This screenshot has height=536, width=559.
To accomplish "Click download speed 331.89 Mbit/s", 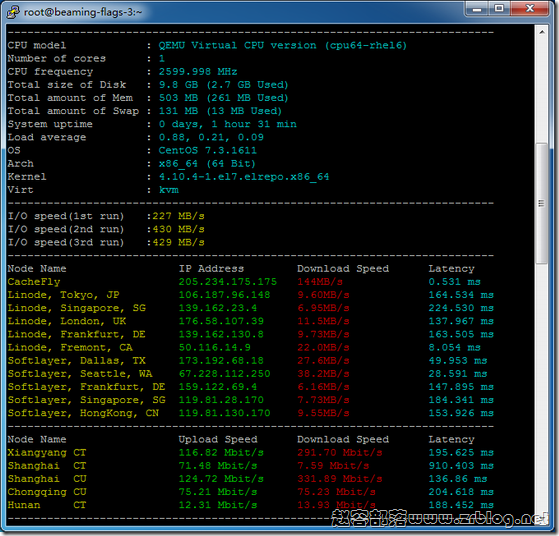I will (340, 479).
